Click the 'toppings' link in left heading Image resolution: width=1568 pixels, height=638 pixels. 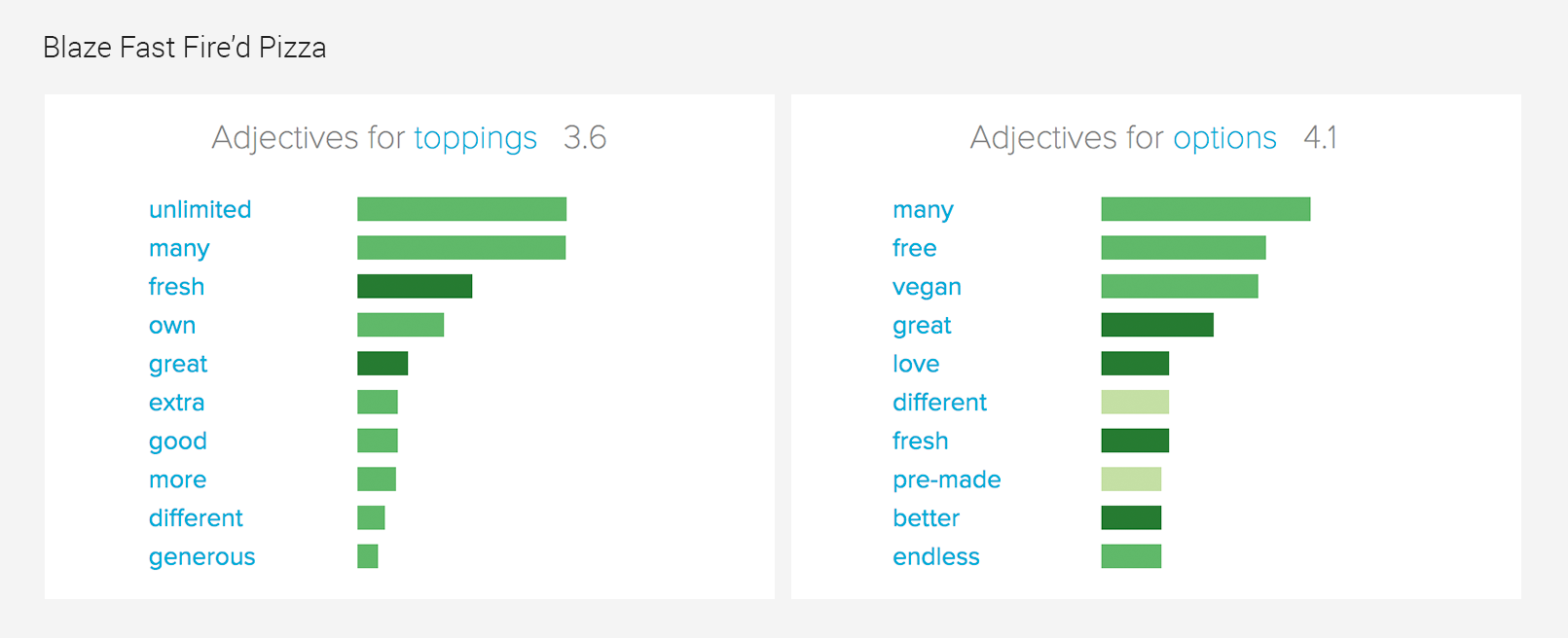pos(475,138)
